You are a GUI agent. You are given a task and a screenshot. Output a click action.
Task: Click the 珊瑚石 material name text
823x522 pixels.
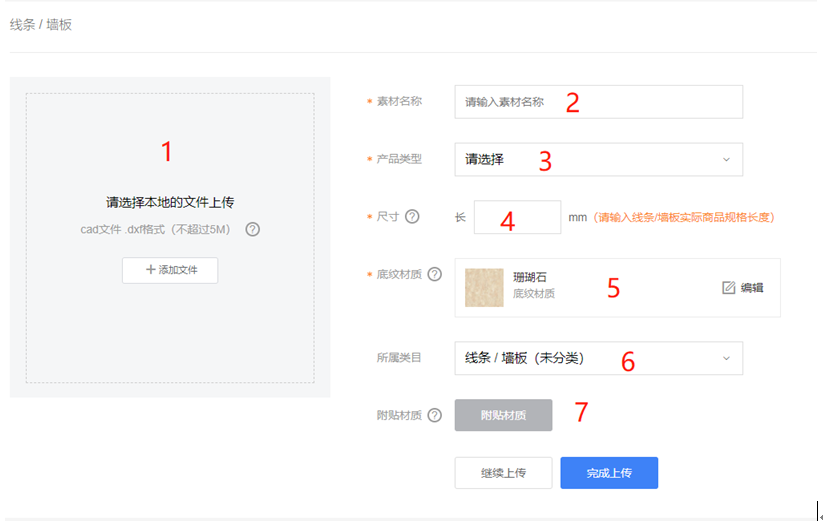click(530, 277)
